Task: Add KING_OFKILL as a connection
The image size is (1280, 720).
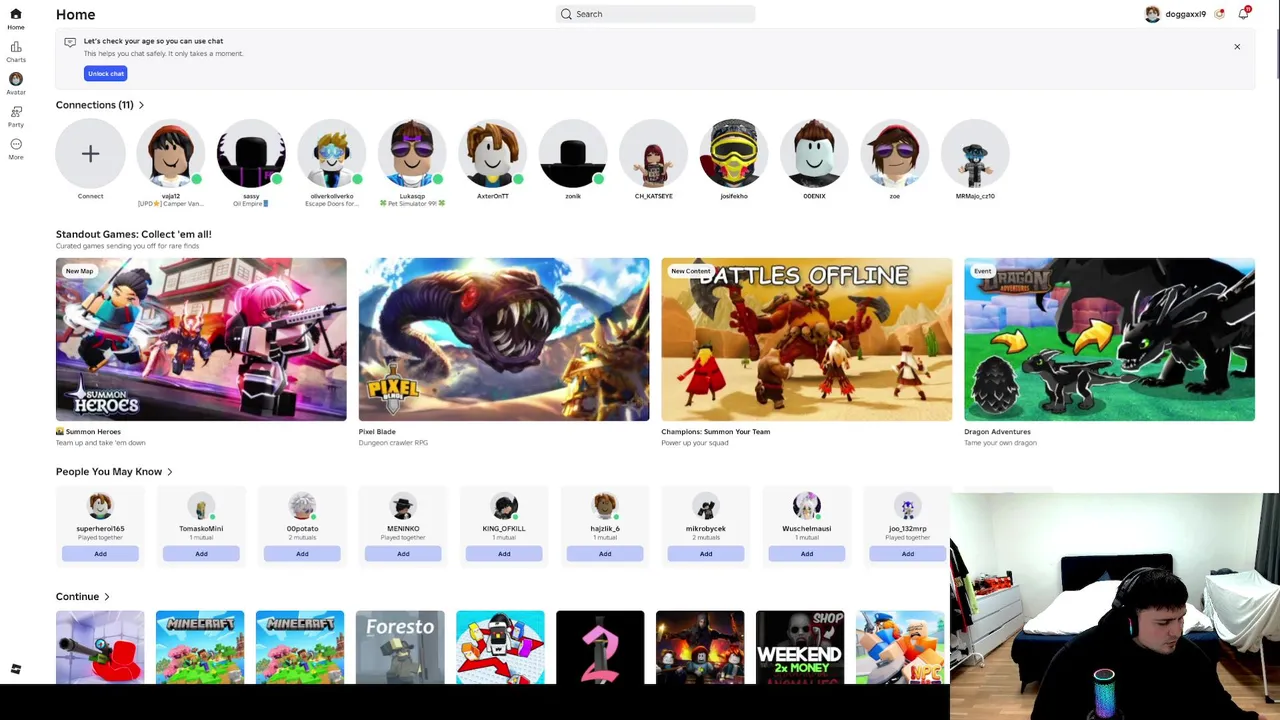Action: [x=504, y=554]
